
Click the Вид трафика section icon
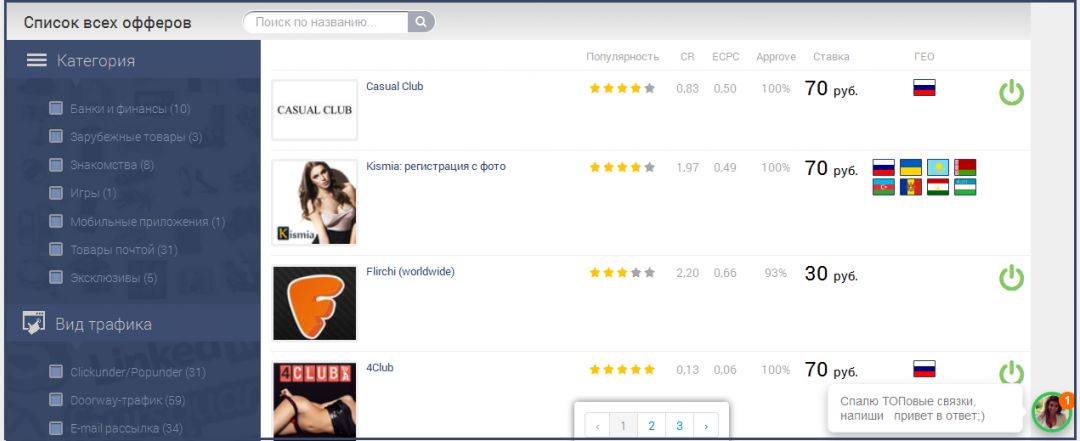(34, 322)
